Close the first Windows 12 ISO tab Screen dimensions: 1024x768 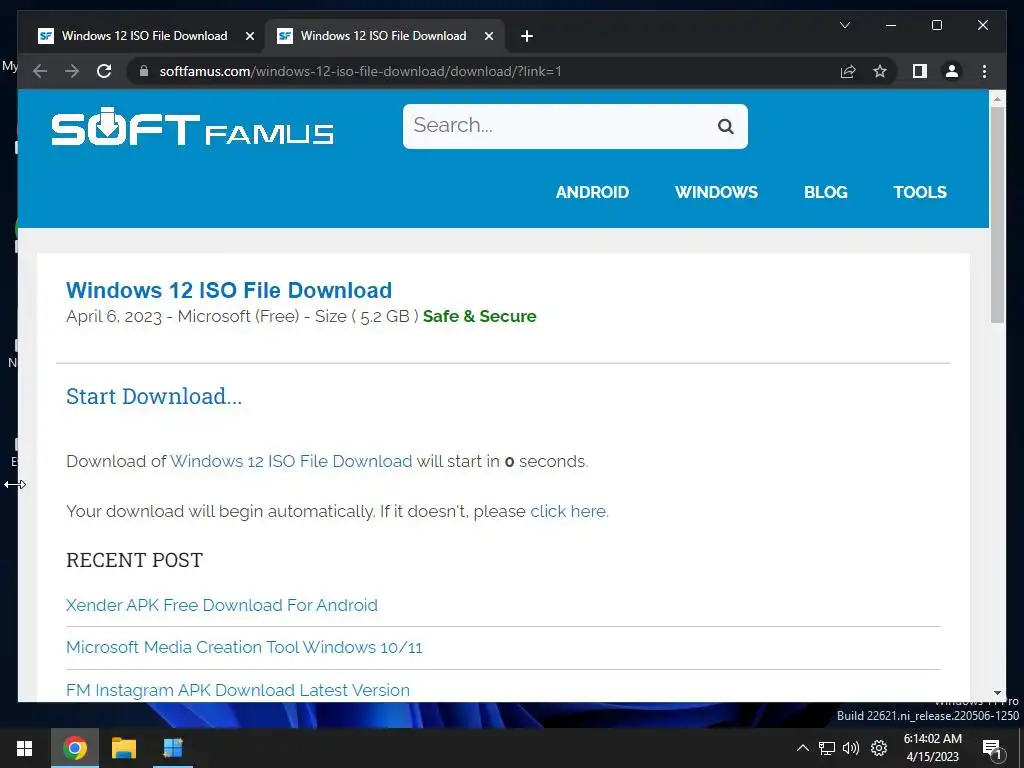coord(249,36)
